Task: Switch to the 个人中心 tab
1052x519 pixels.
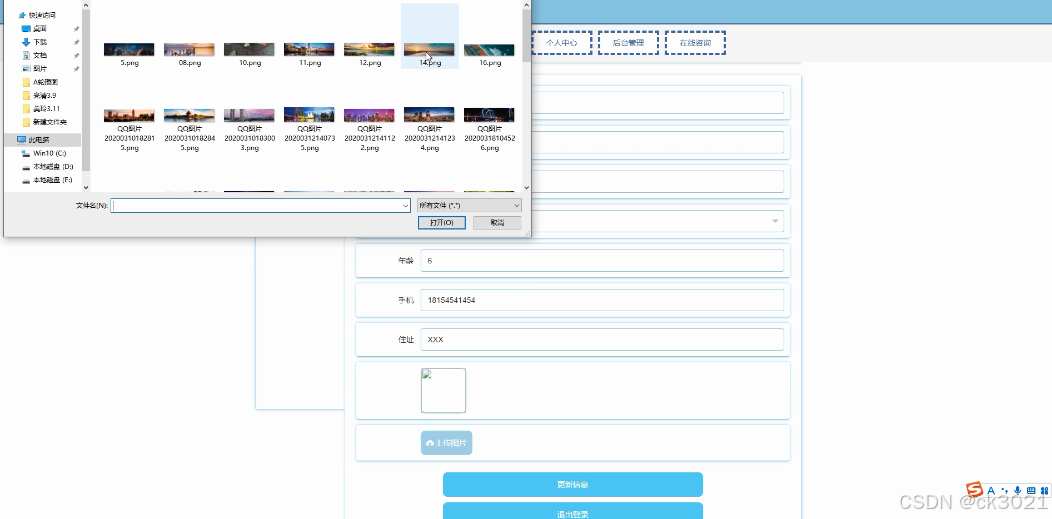Action: point(562,42)
